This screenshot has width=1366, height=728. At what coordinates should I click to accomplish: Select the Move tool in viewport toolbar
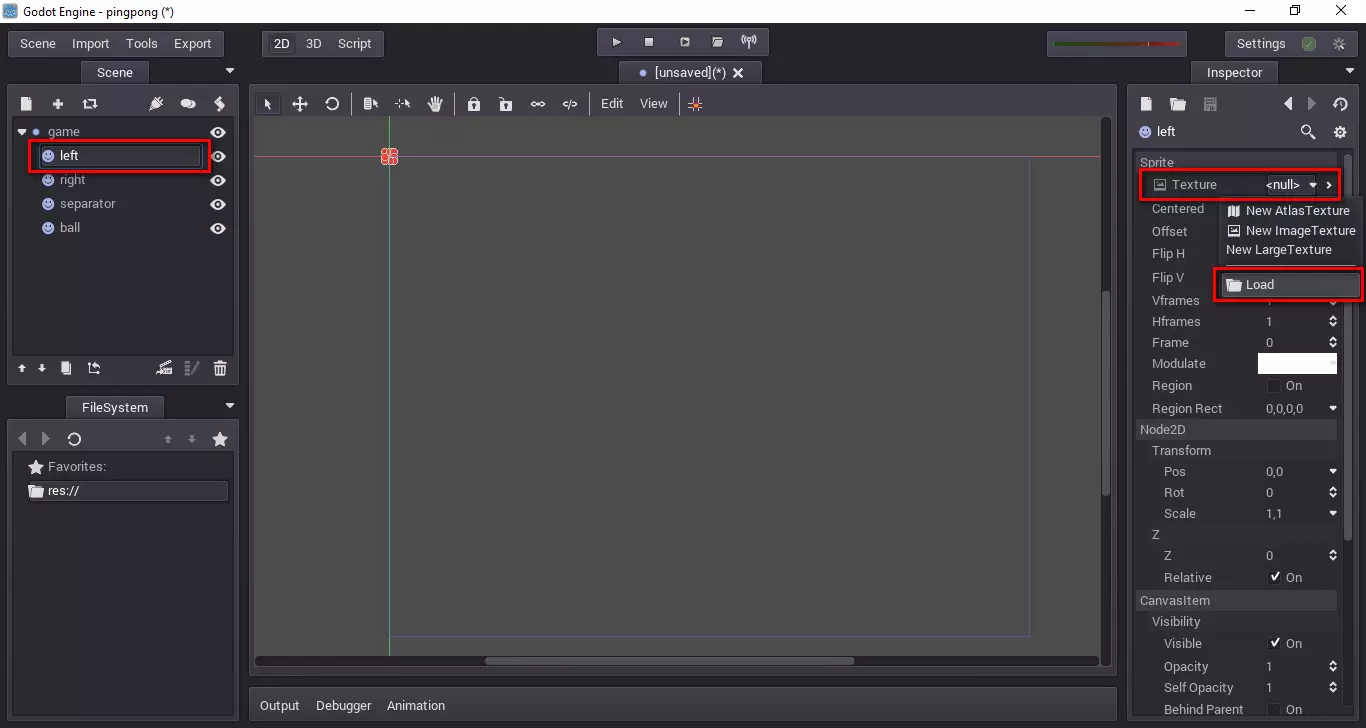pyautogui.click(x=299, y=104)
